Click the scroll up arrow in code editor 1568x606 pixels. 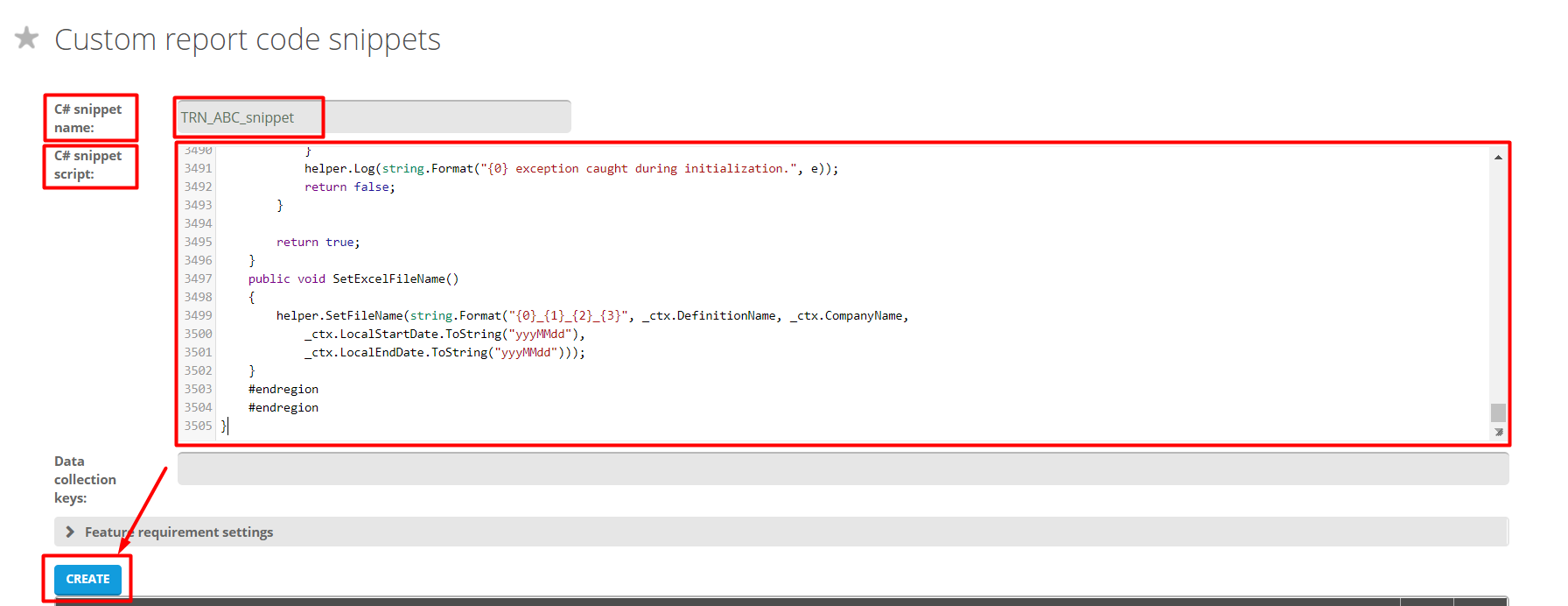tap(1498, 158)
